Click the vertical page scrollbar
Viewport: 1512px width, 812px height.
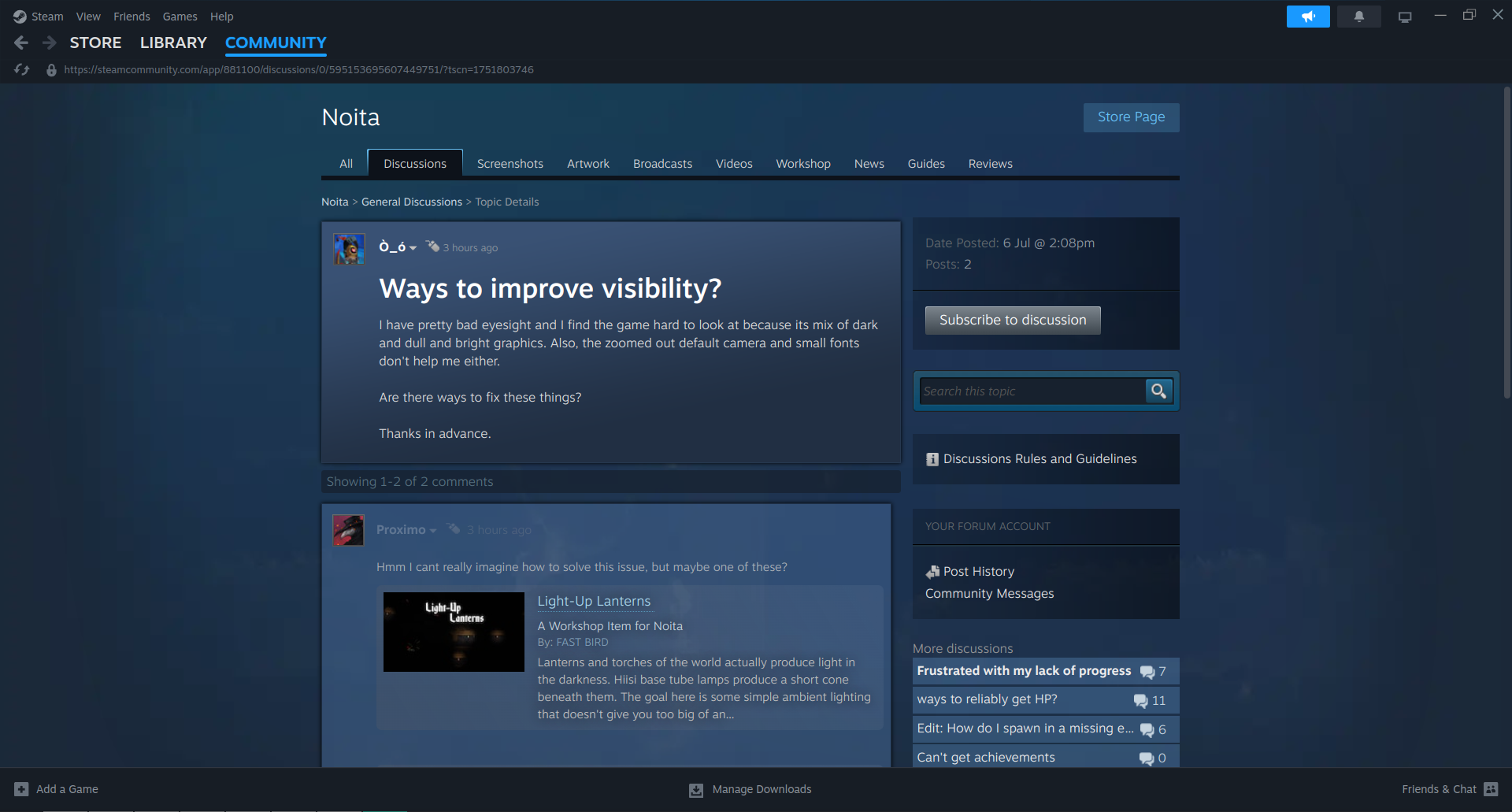[x=1507, y=243]
